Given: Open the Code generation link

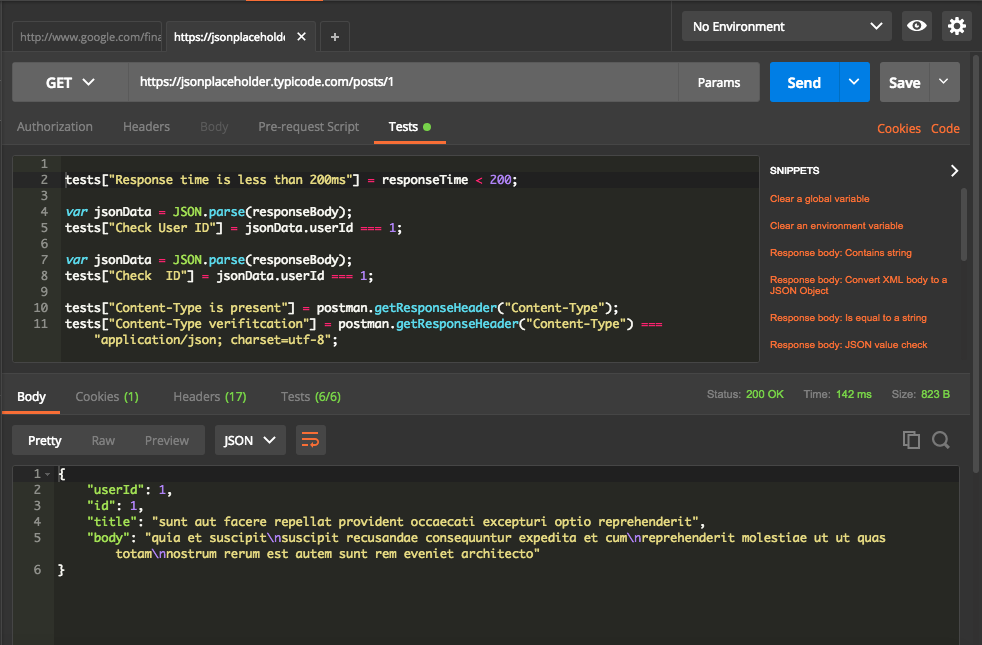Looking at the screenshot, I should (x=944, y=128).
